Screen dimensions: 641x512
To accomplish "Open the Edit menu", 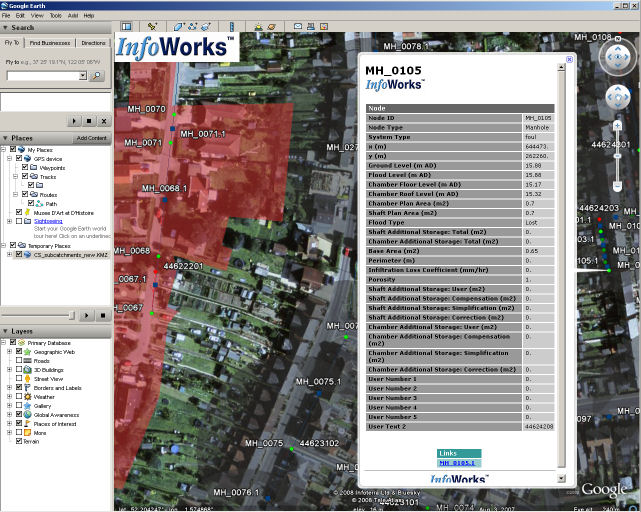I will coord(20,16).
